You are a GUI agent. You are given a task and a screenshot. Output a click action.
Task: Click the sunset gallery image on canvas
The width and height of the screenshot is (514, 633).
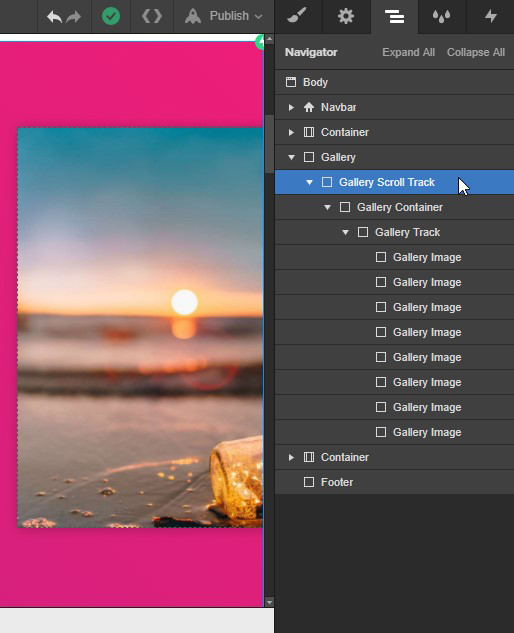tap(140, 327)
